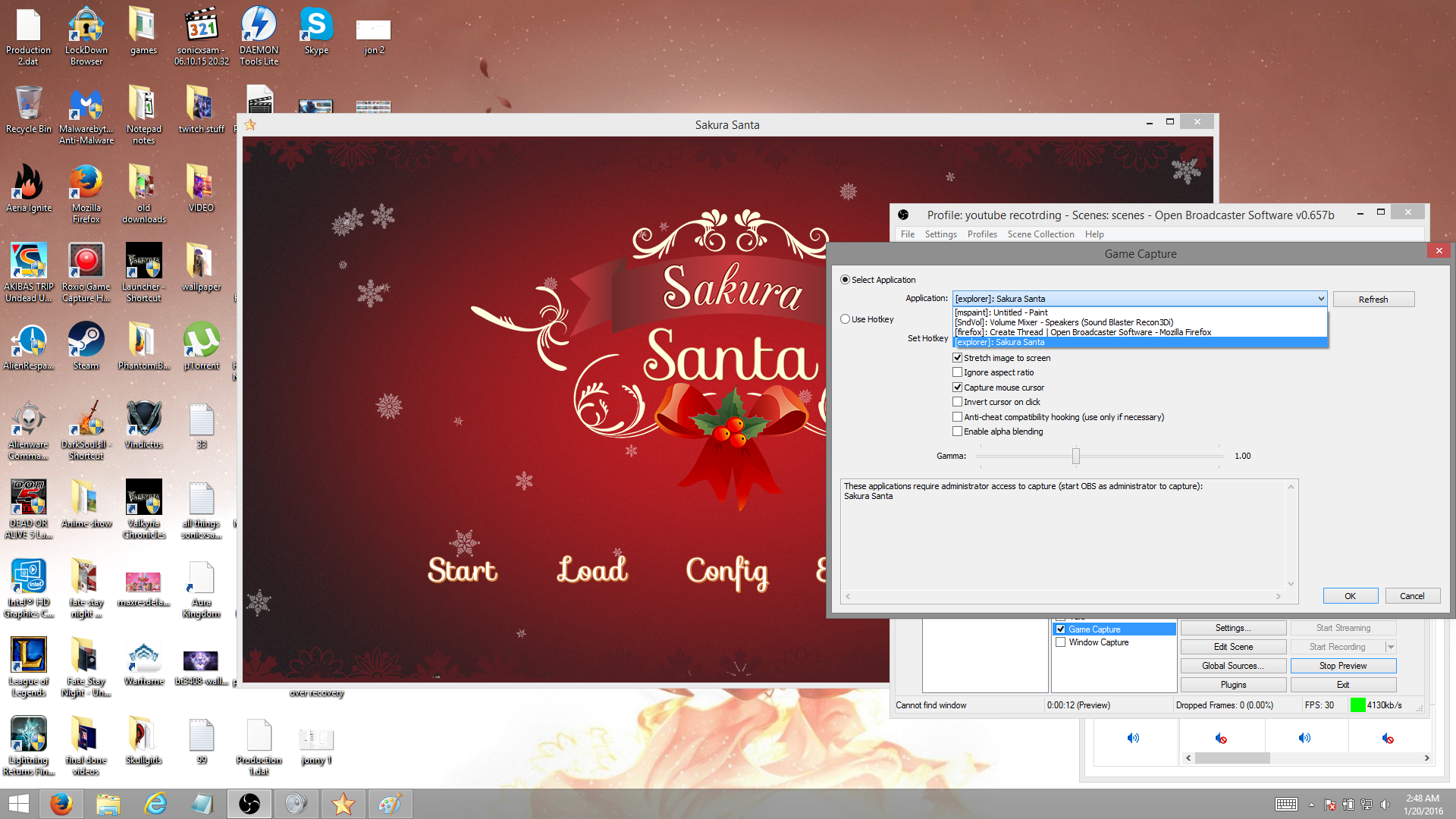
Task: Open OBS Global Sources
Action: [x=1233, y=666]
